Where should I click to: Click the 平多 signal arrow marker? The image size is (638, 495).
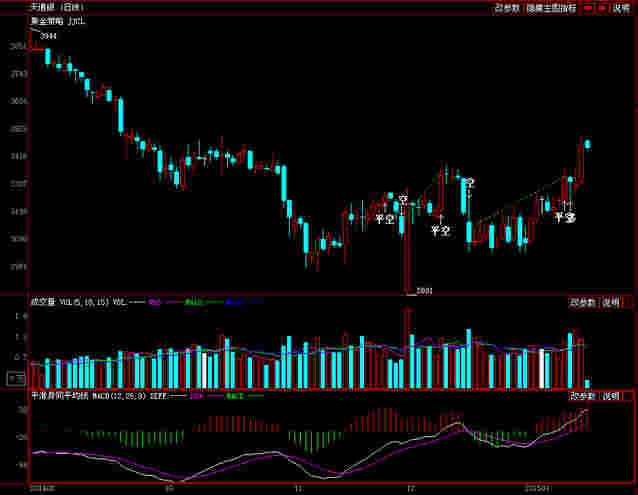coord(565,215)
